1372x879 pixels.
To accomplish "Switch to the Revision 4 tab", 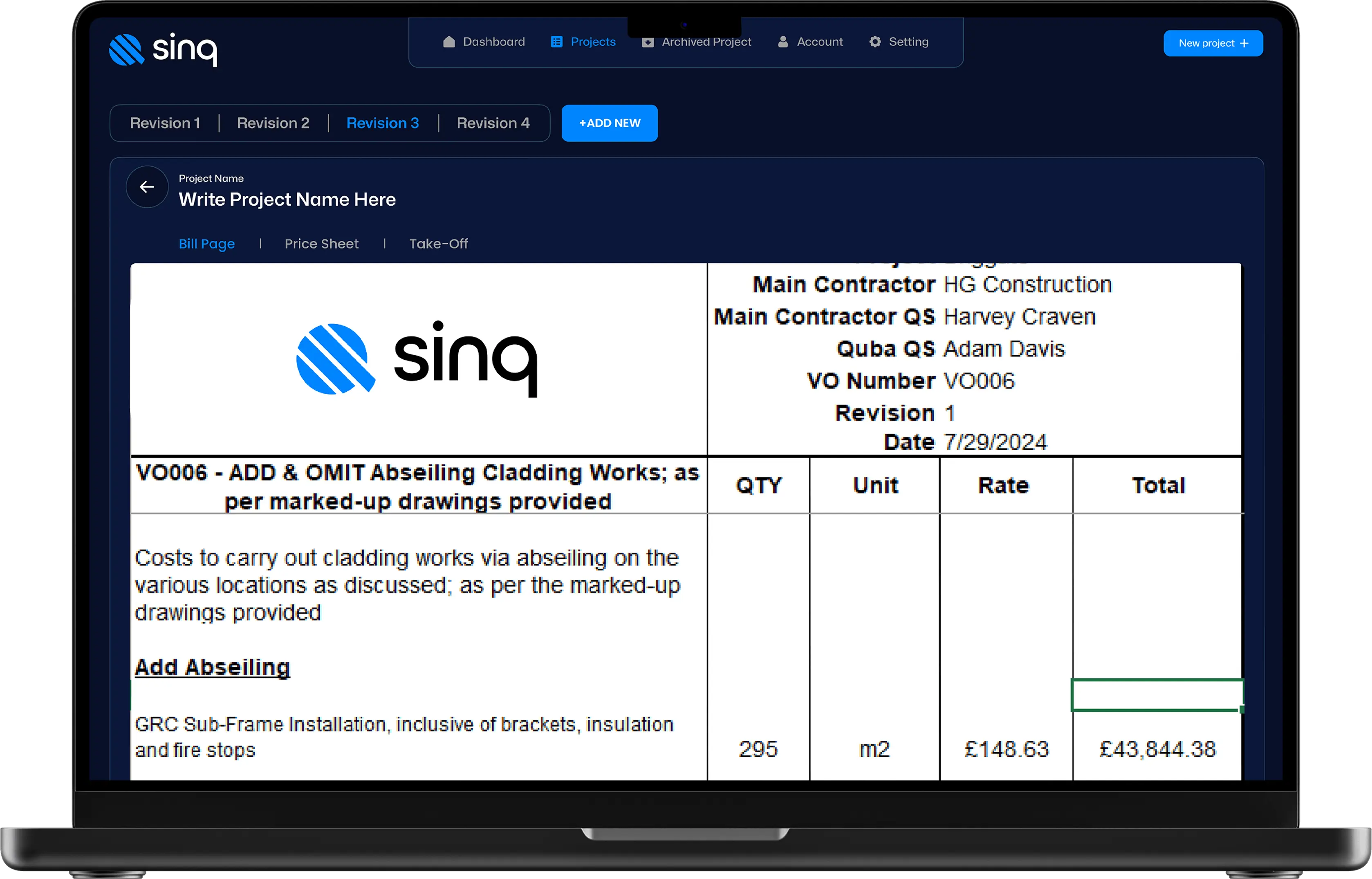I will pyautogui.click(x=493, y=123).
